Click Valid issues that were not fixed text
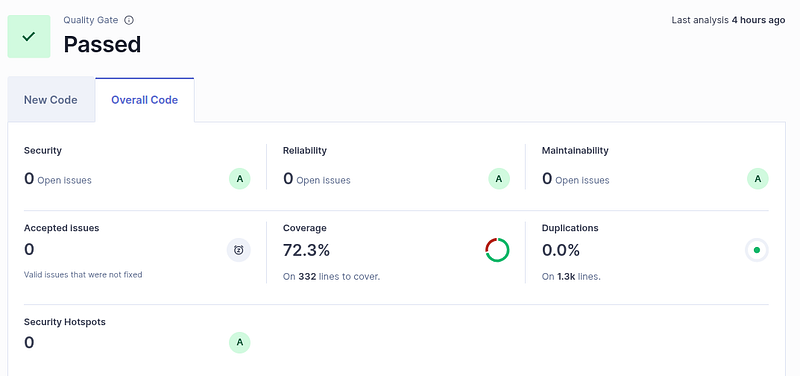800x376 pixels. pos(83,274)
